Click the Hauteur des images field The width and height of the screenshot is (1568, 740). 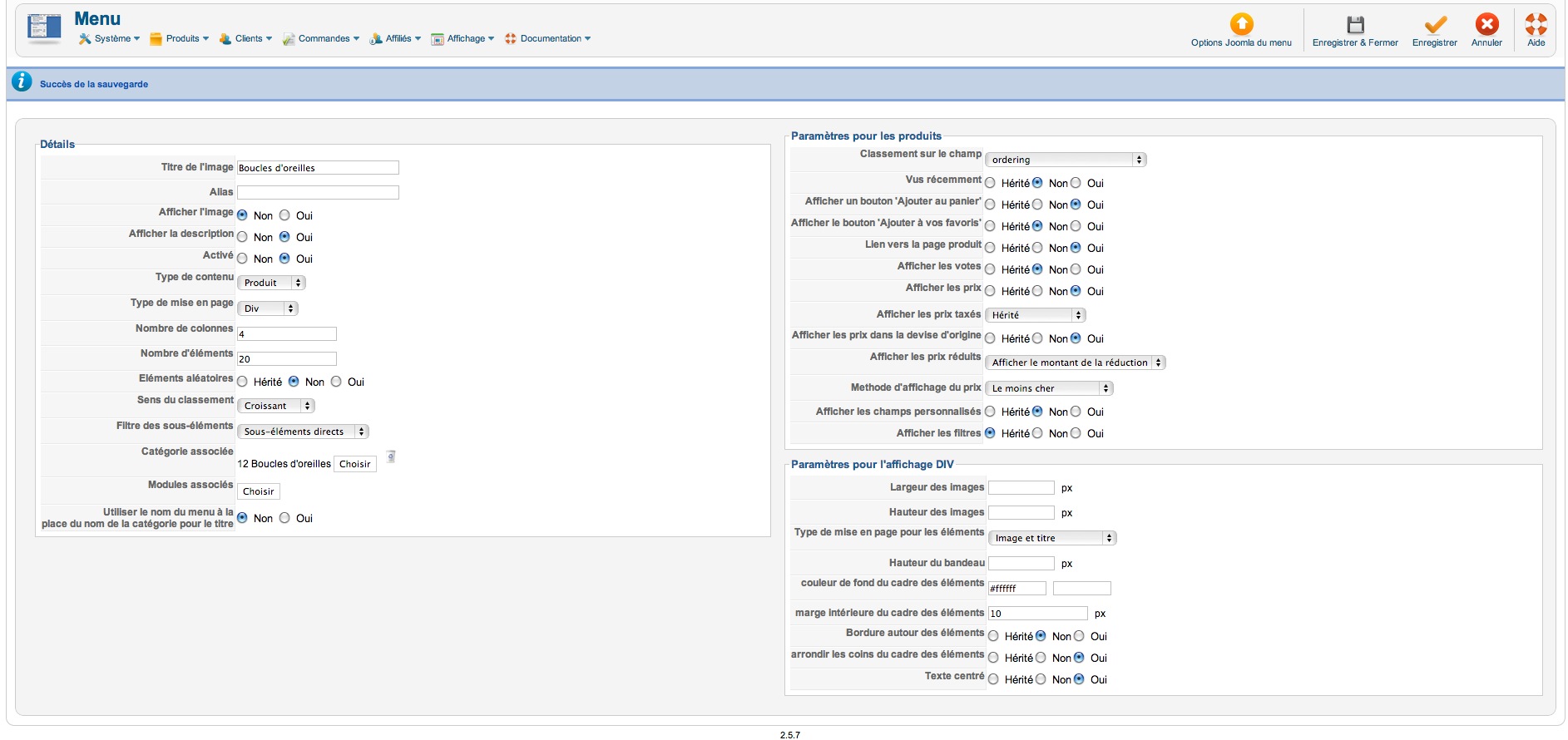click(x=1021, y=513)
